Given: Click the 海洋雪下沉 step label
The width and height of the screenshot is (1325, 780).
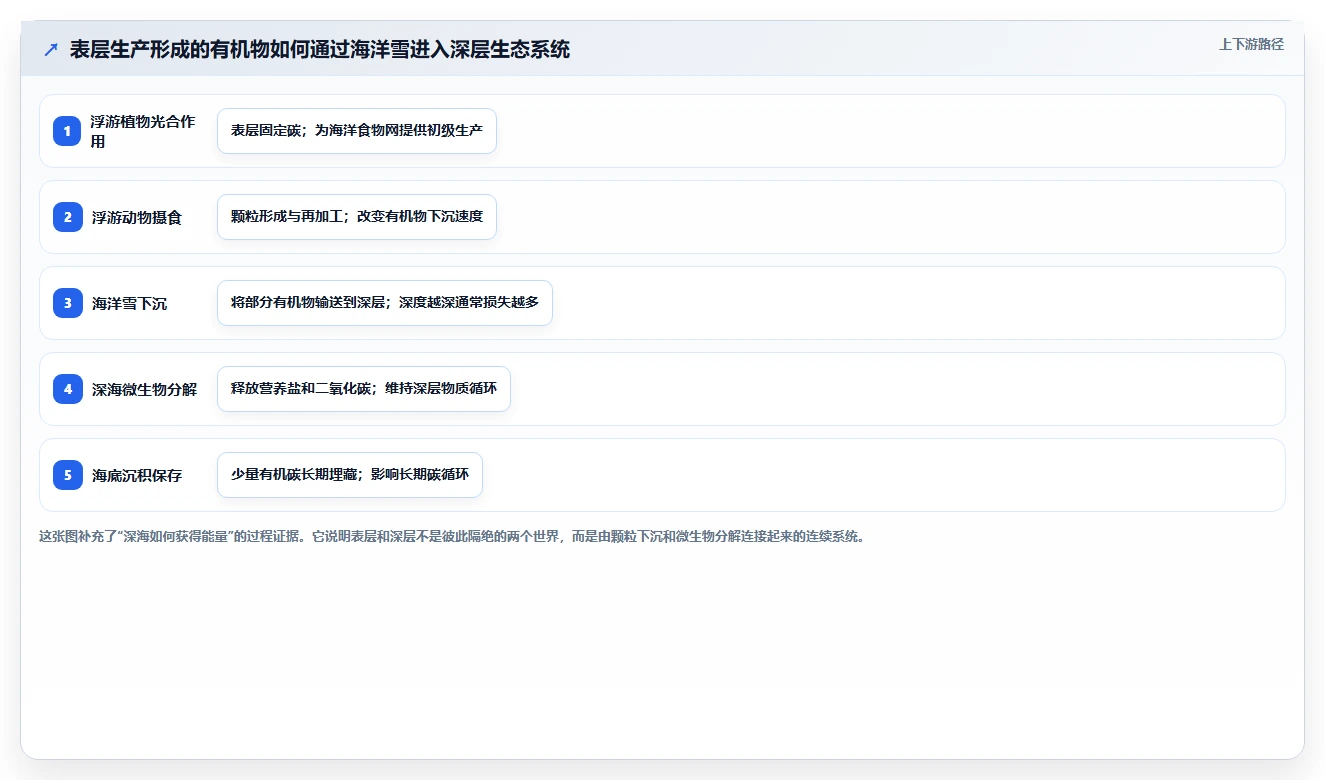Looking at the screenshot, I should point(129,303).
